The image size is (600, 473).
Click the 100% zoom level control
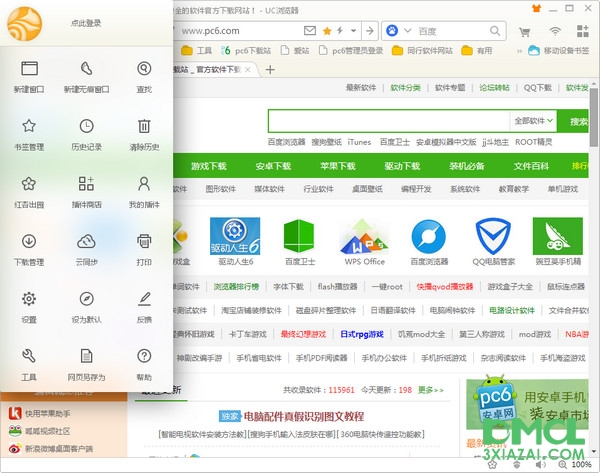(x=581, y=465)
